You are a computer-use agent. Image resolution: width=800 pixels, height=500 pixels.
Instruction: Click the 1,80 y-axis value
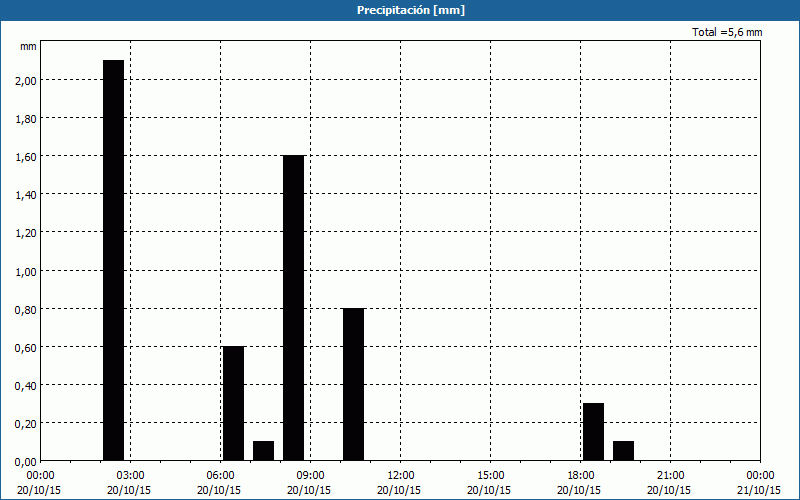(26, 118)
